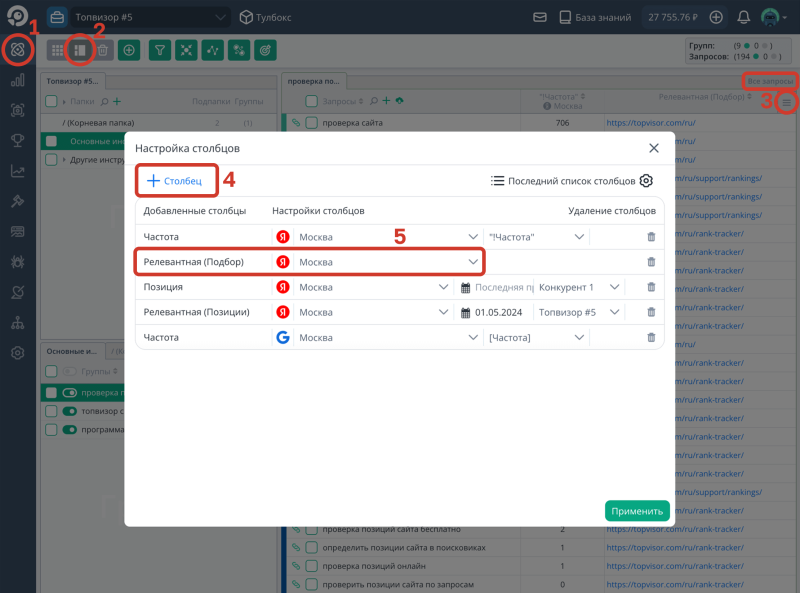The width and height of the screenshot is (800, 593).
Task: Open the Тулбокс menu in header
Action: pyautogui.click(x=265, y=17)
